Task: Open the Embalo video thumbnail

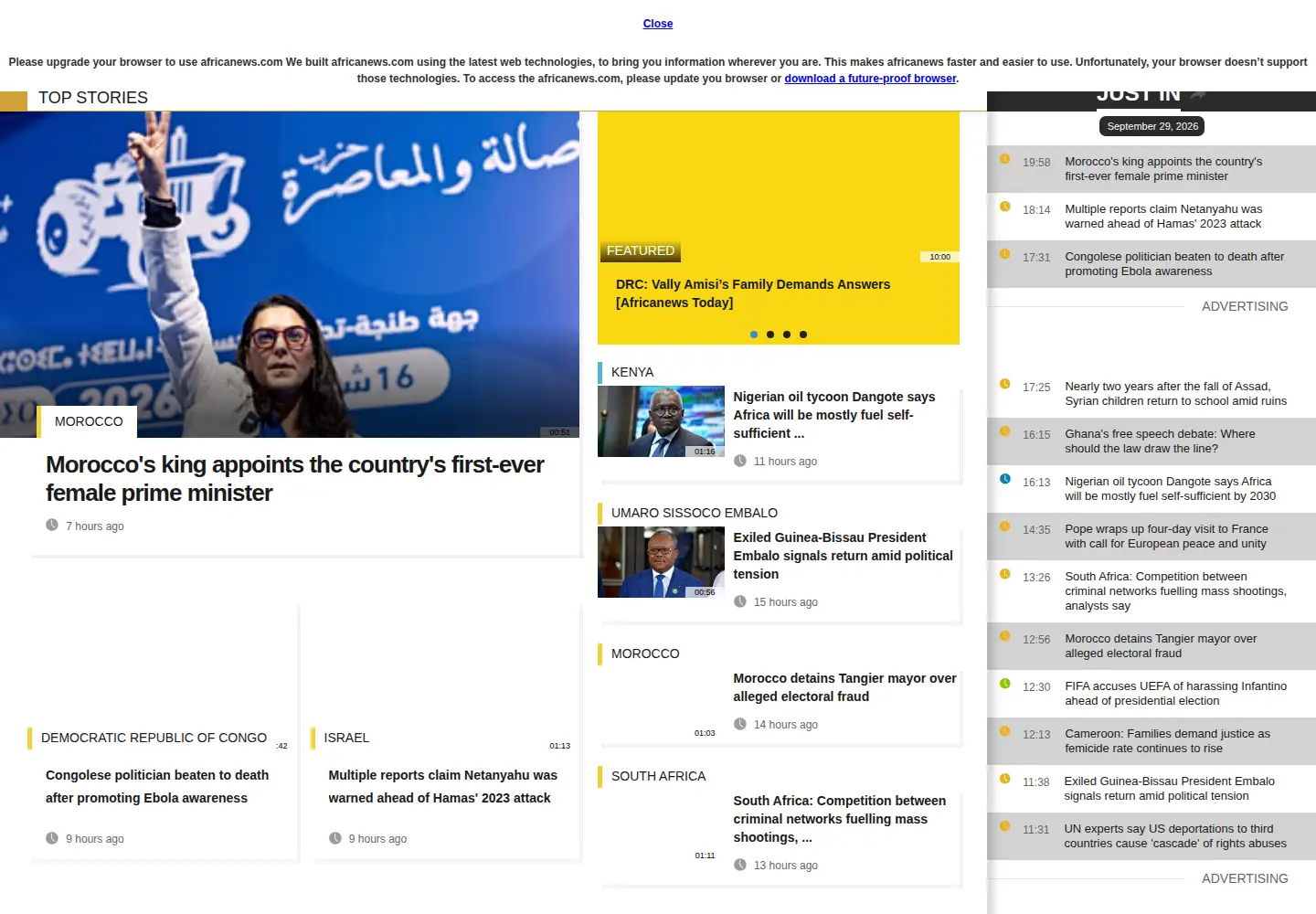Action: point(661,562)
